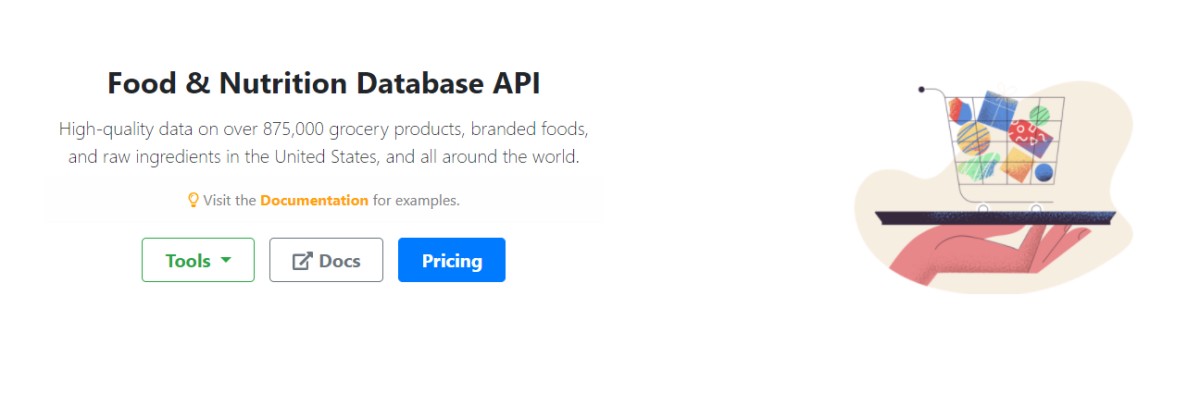The image size is (1200, 394).
Task: Open the Docs button
Action: [326, 260]
